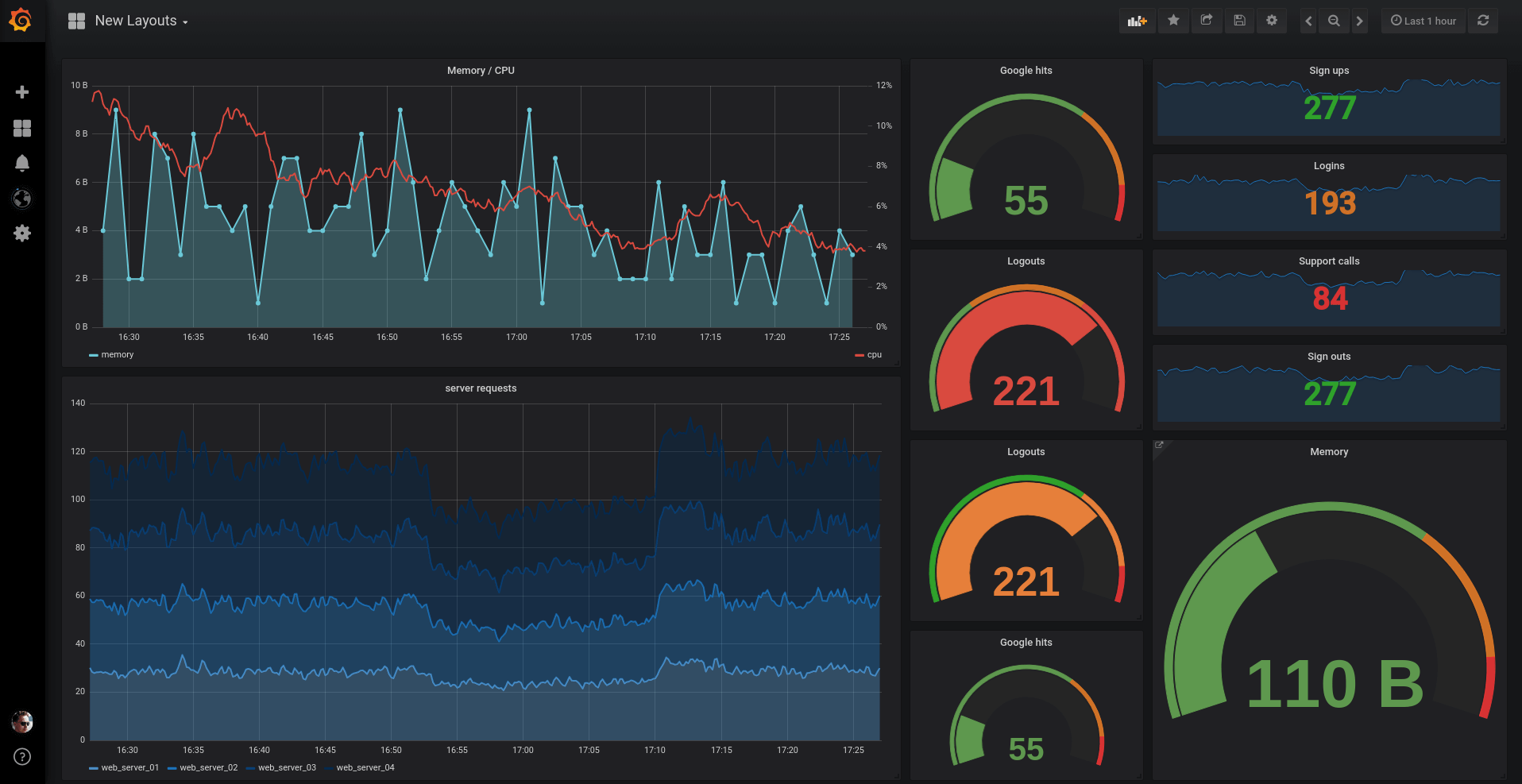Click the Memory / CPU panel title
The height and width of the screenshot is (784, 1522).
point(480,70)
